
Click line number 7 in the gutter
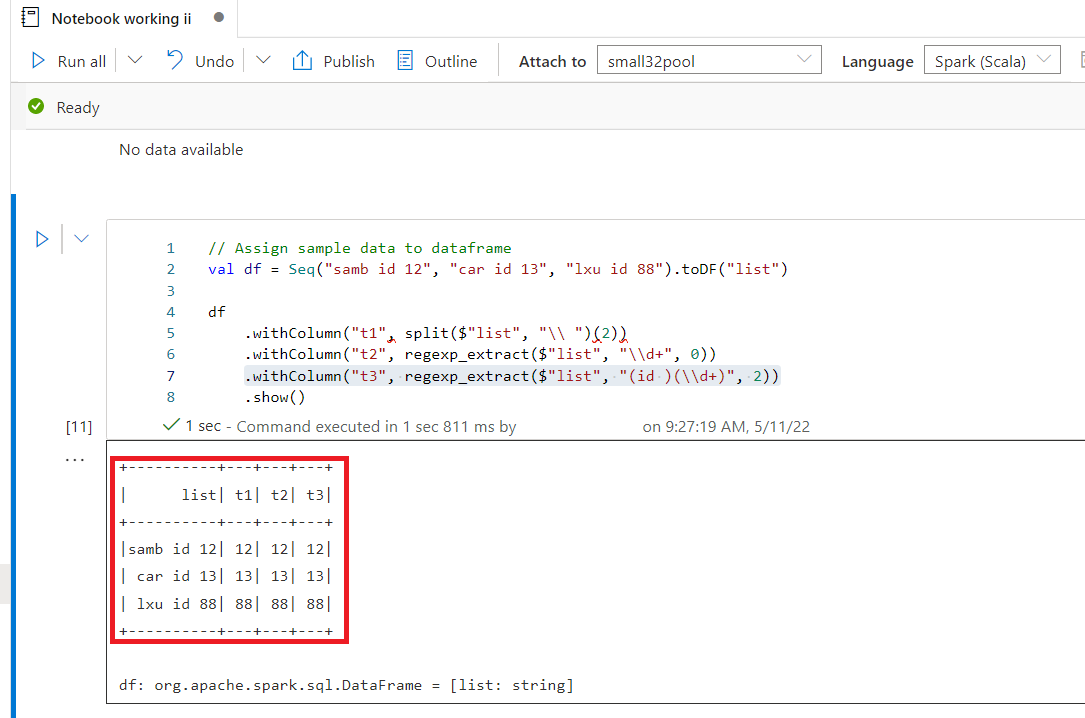pos(171,376)
